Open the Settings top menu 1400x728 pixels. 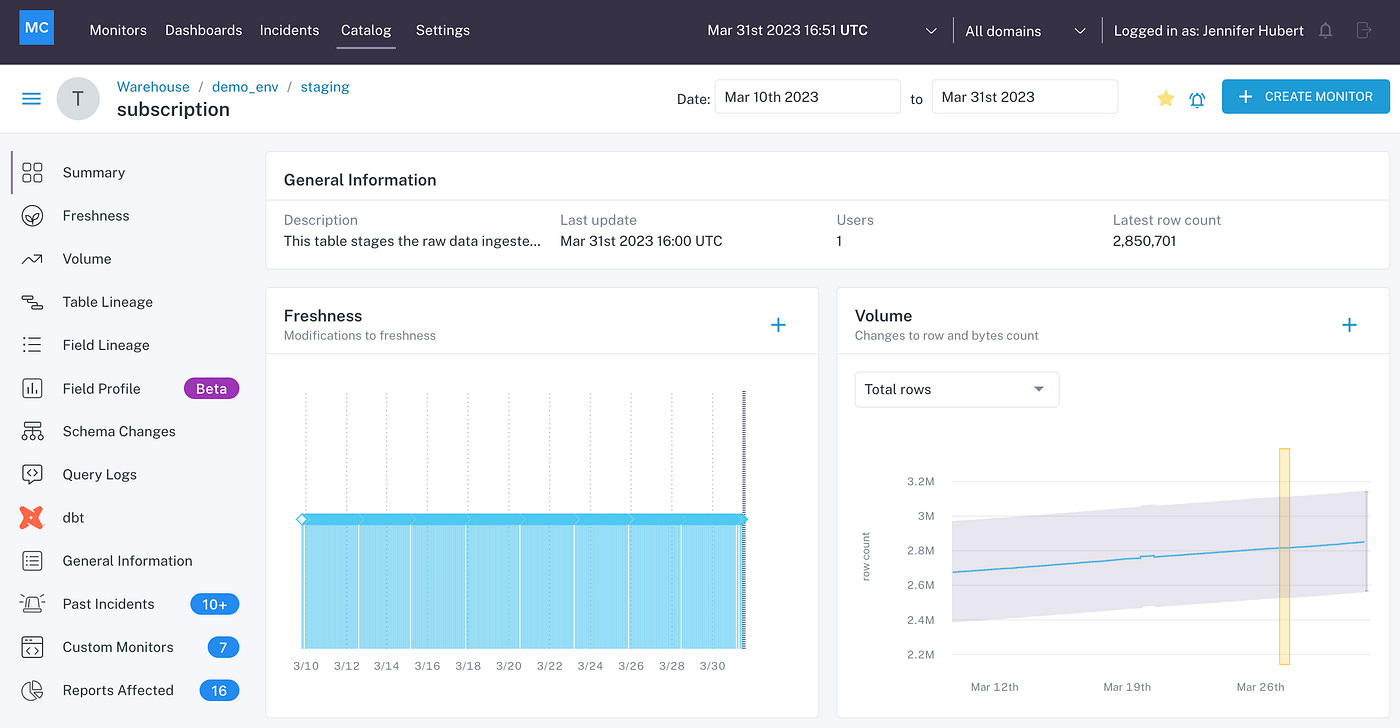click(x=443, y=30)
